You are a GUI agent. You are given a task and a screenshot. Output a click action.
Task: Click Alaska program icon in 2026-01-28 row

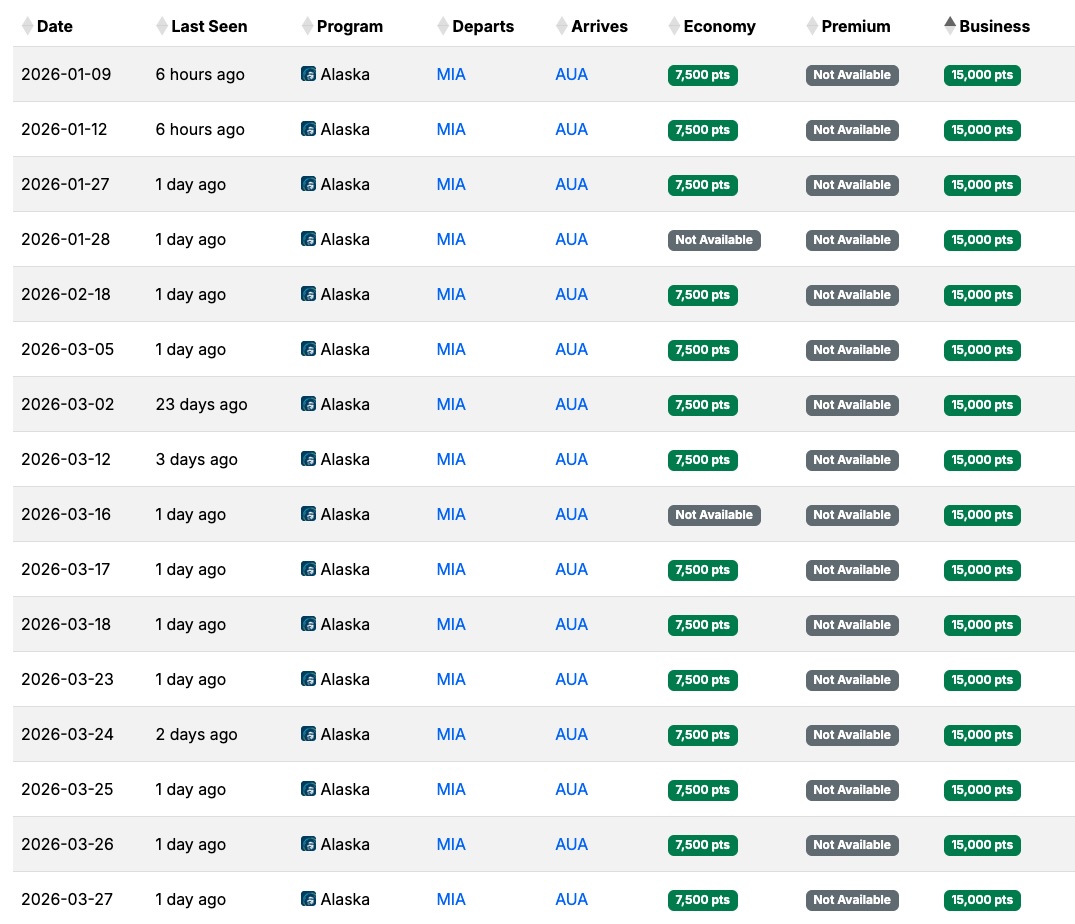pos(309,239)
